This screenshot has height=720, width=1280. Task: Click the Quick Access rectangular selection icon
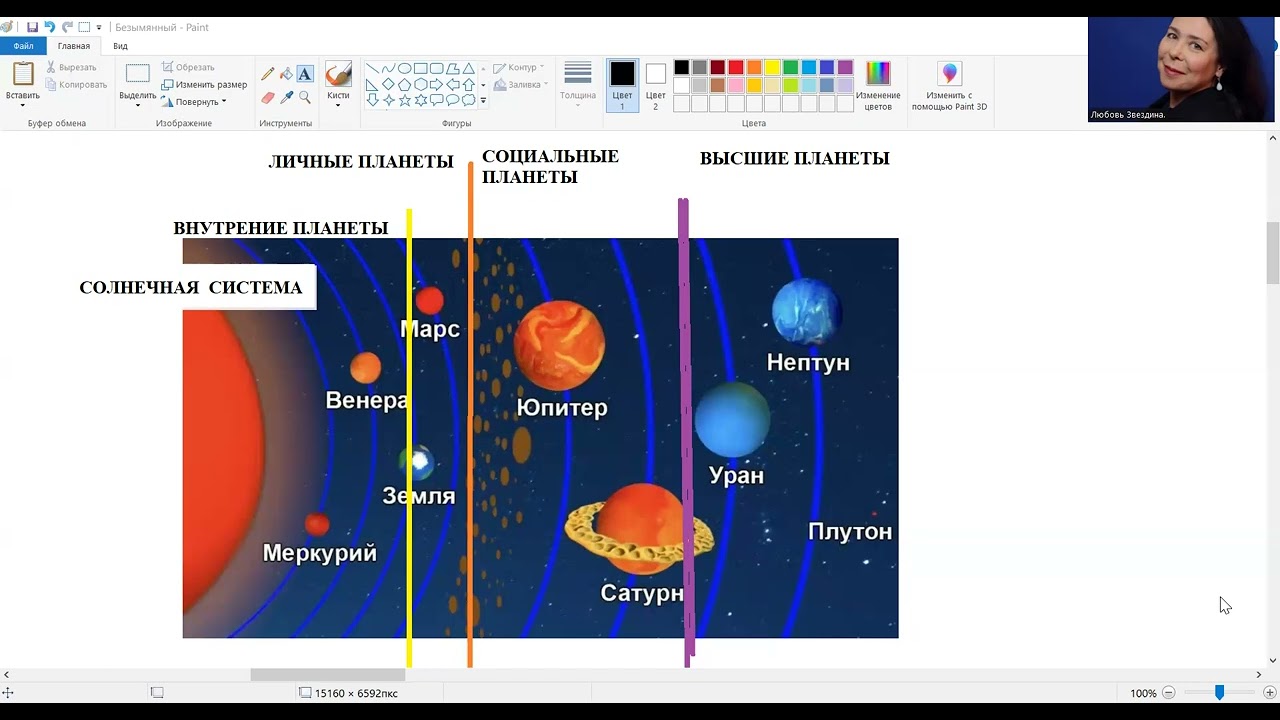pos(84,27)
